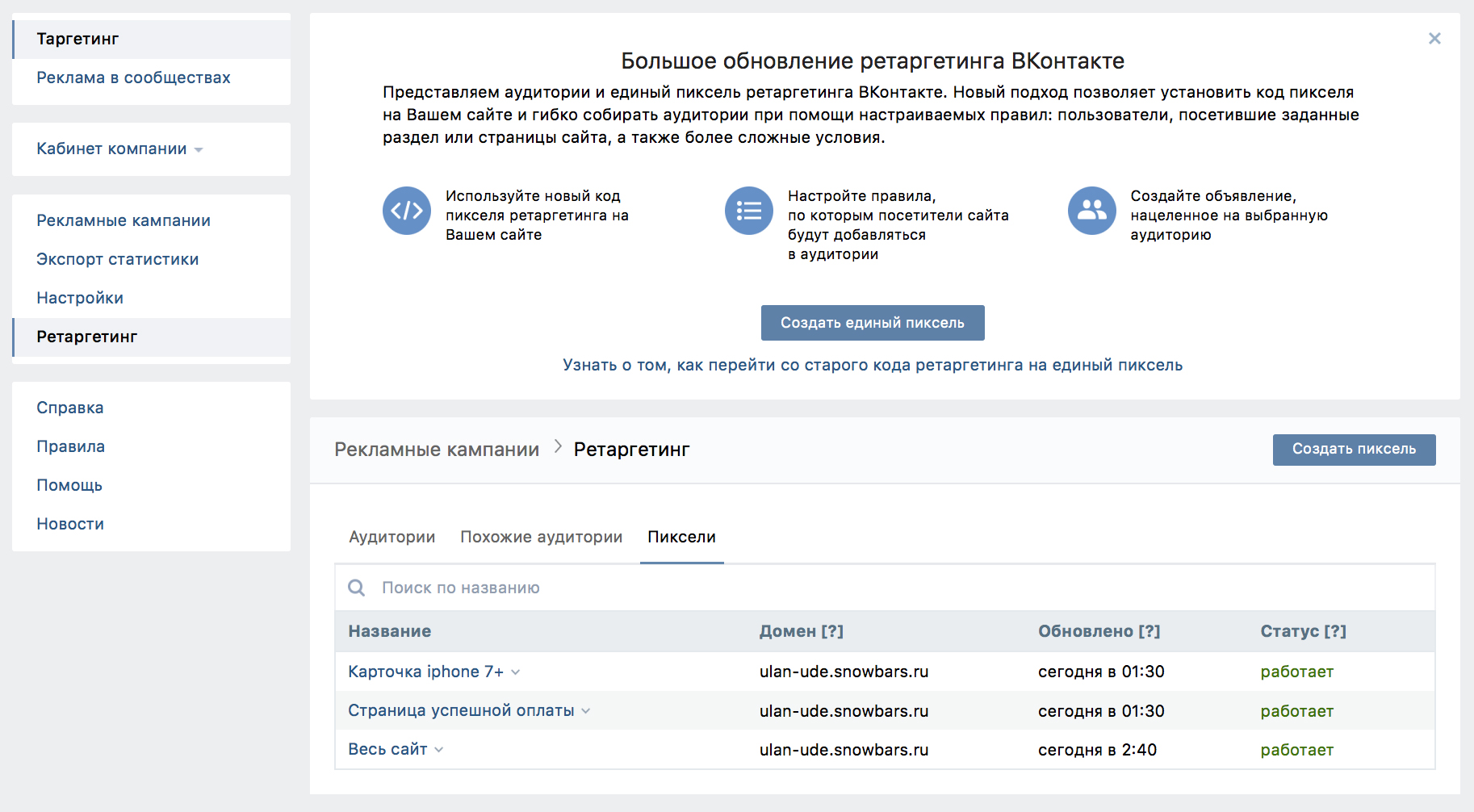Click the search magnifier icon
The image size is (1474, 812).
click(x=356, y=588)
